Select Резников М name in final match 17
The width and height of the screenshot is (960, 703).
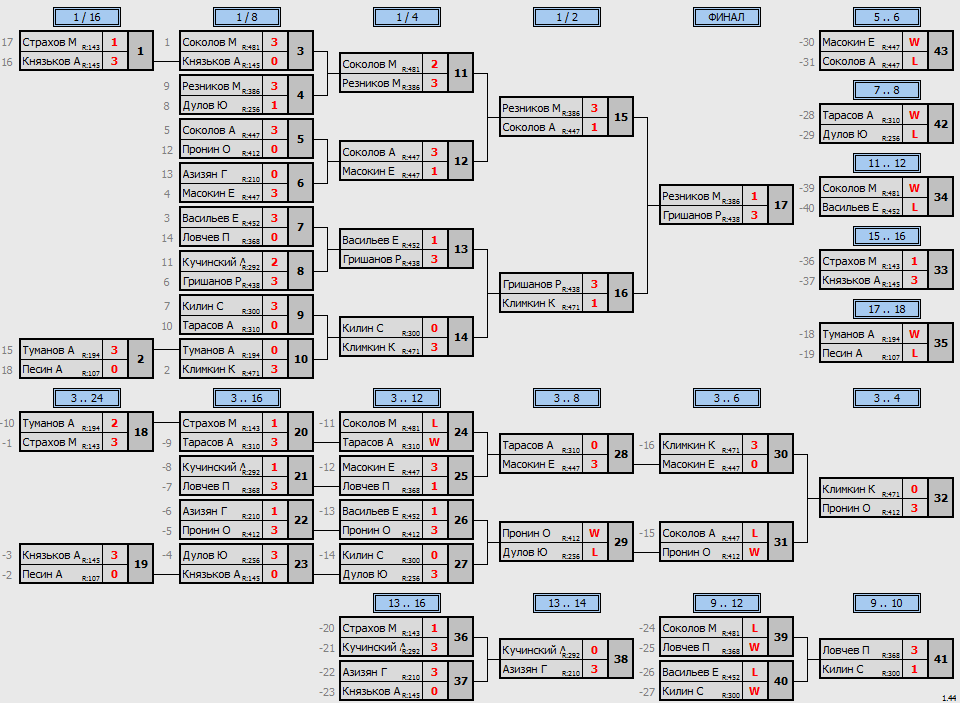(x=691, y=196)
